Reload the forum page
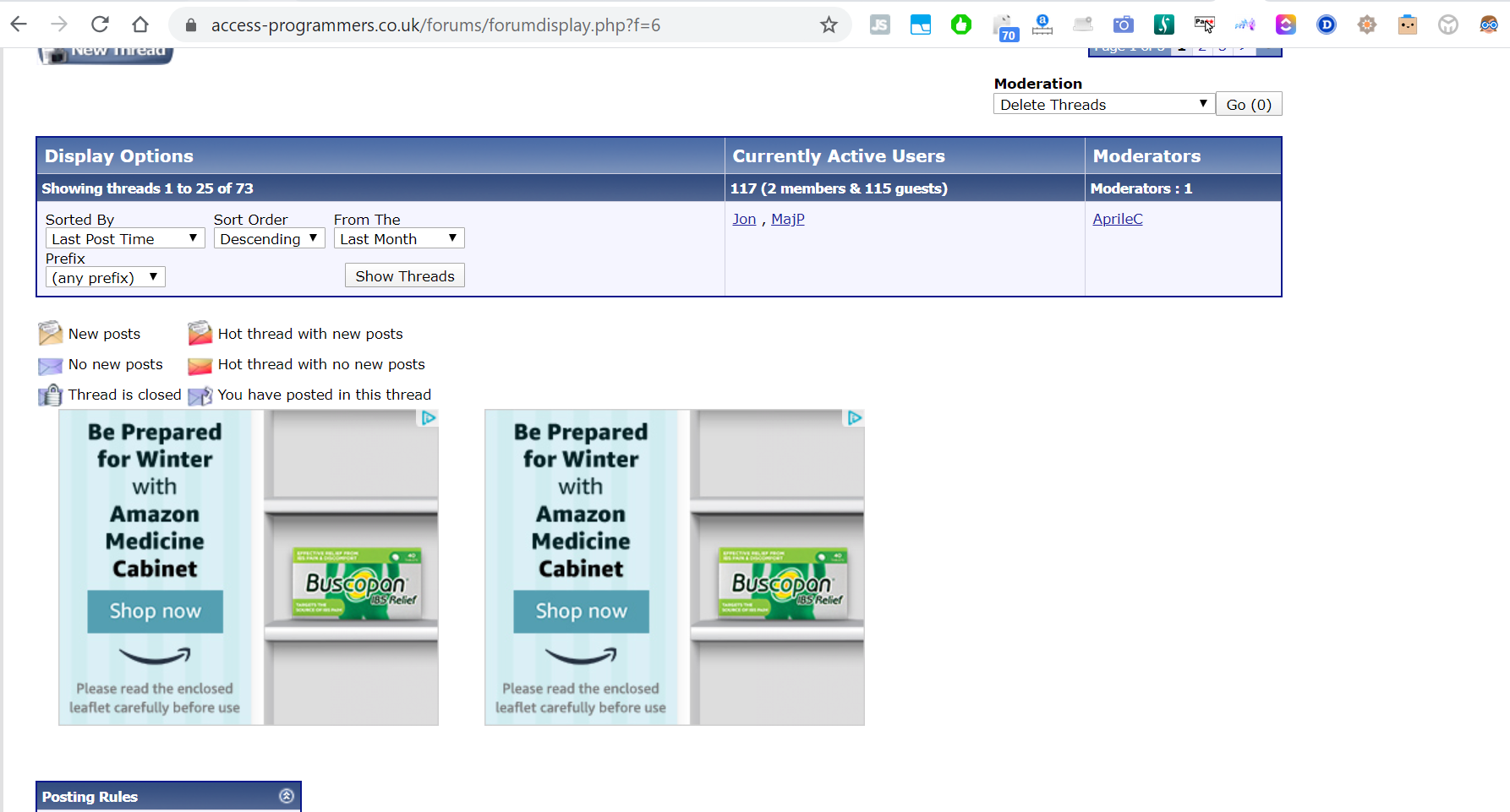The height and width of the screenshot is (812, 1510). [100, 25]
